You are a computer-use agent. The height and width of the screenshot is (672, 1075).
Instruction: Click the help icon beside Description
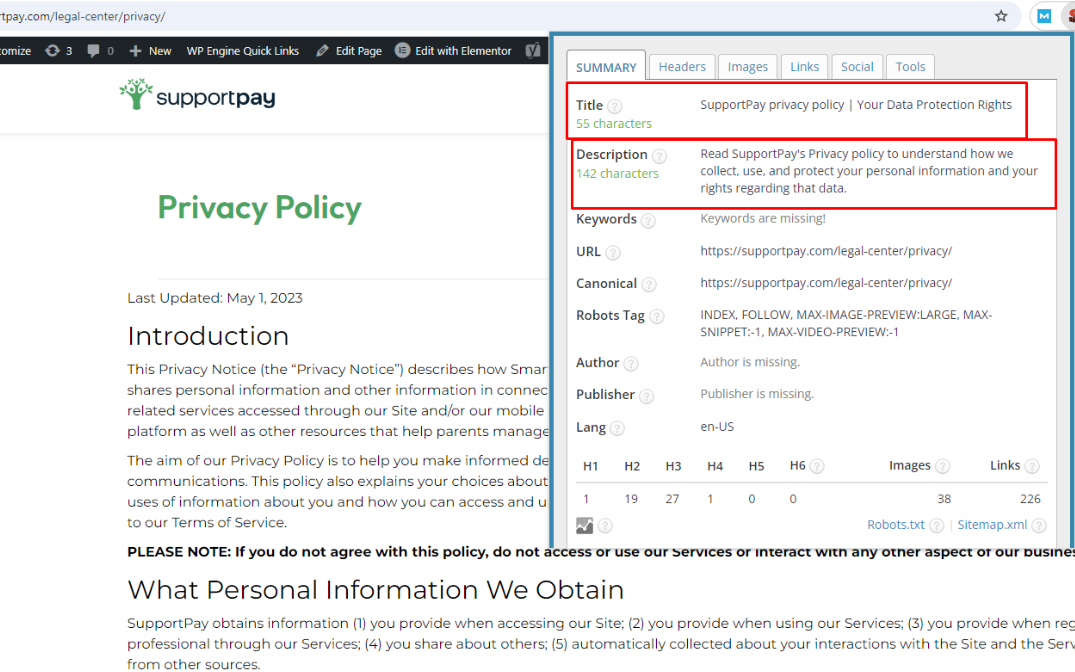[659, 156]
